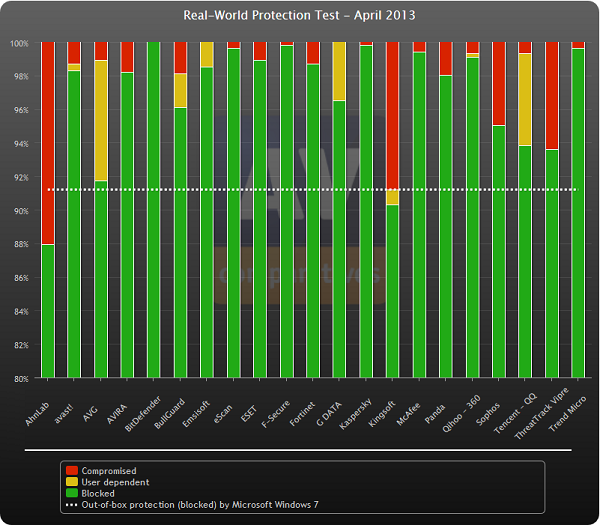Click the Out-of-box protection legend entry
This screenshot has width=600, height=525.
click(x=192, y=505)
